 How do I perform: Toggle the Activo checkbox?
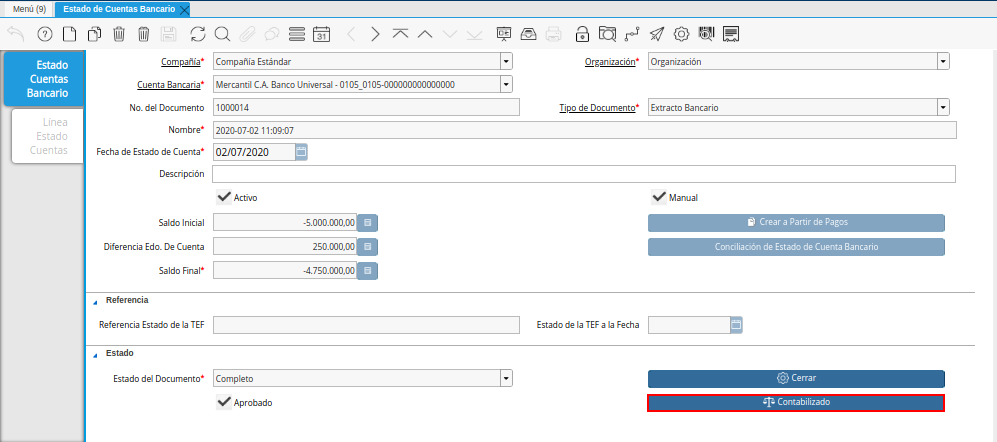(x=224, y=197)
